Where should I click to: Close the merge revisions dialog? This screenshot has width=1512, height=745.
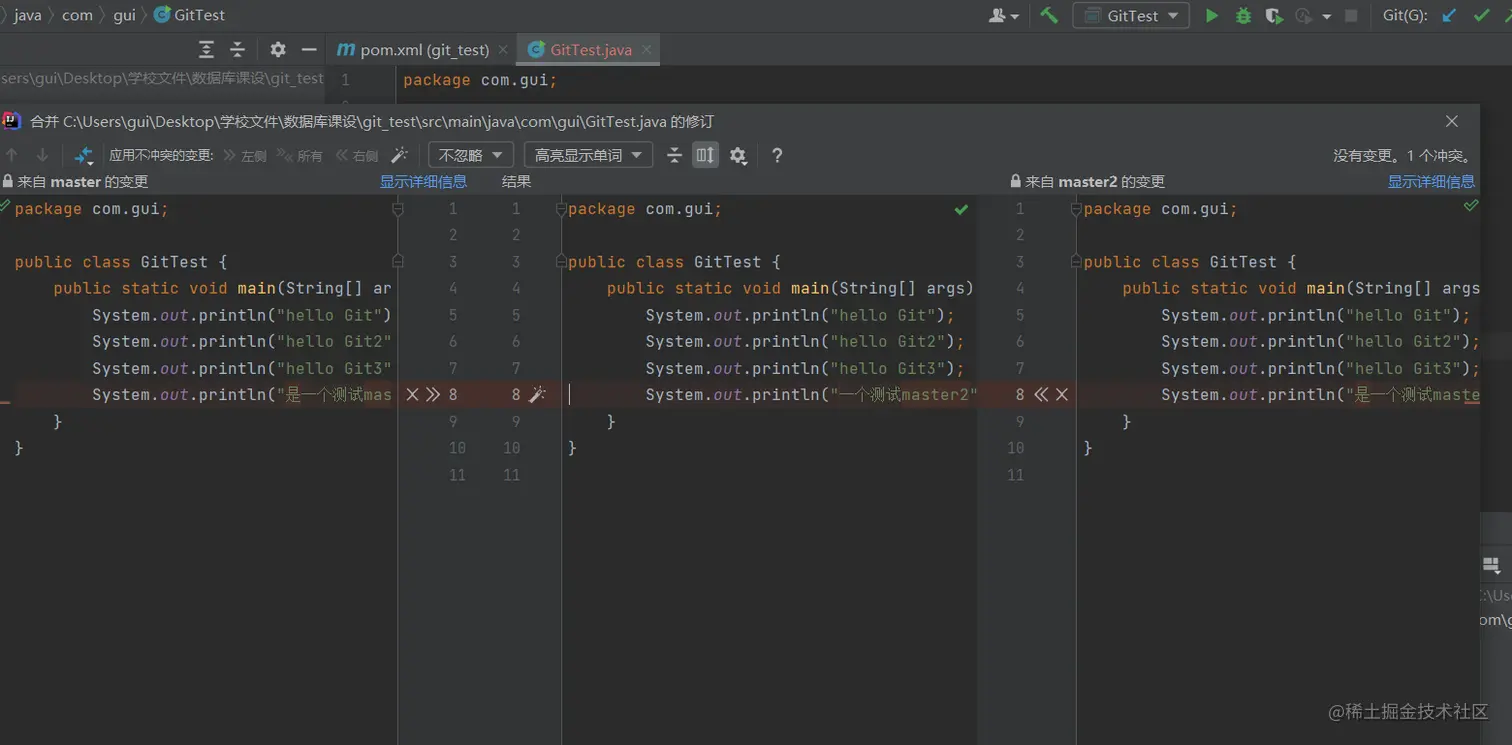pos(1452,121)
